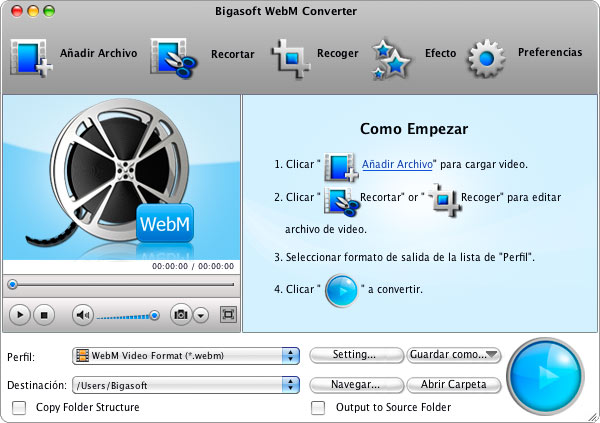
Task: Open the Efecto stars icon
Action: 391,59
